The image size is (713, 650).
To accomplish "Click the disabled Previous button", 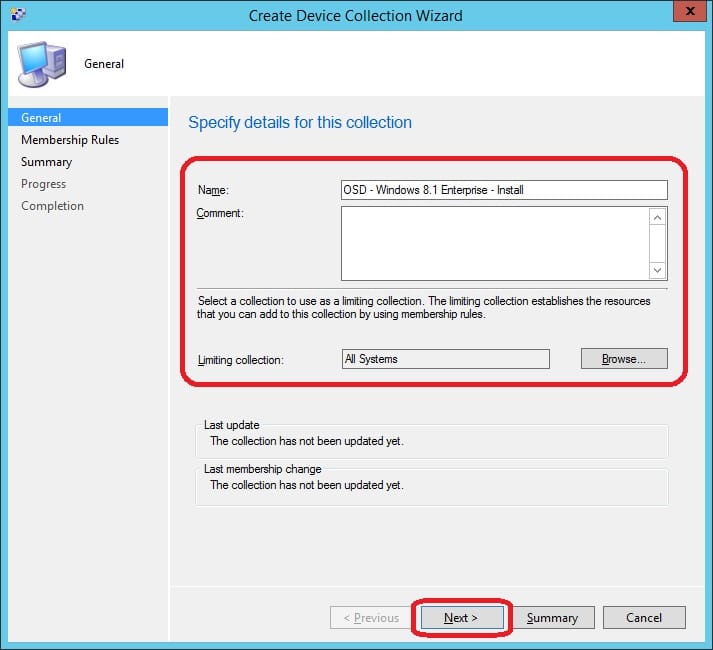I will (371, 618).
